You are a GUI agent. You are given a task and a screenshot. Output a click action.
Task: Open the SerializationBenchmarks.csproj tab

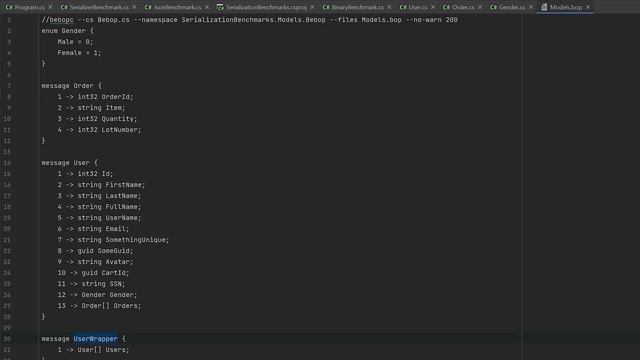point(266,7)
